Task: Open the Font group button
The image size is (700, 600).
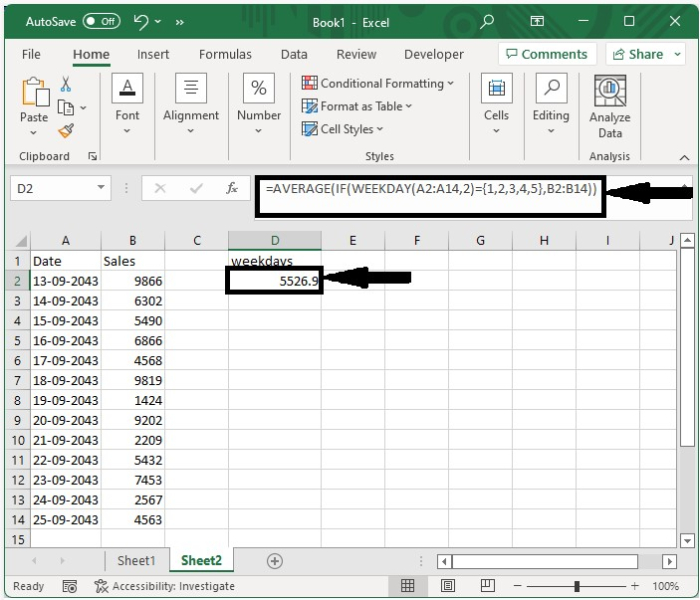Action: [127, 104]
